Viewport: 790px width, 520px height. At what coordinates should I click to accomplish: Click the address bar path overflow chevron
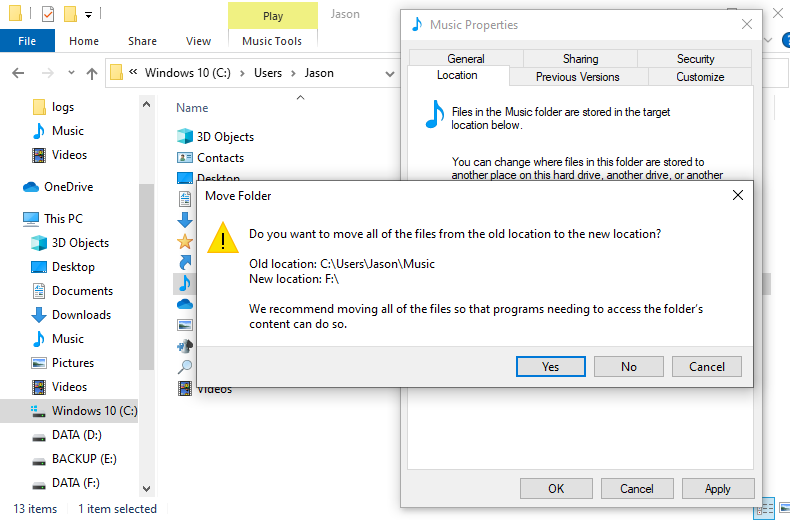tap(133, 72)
